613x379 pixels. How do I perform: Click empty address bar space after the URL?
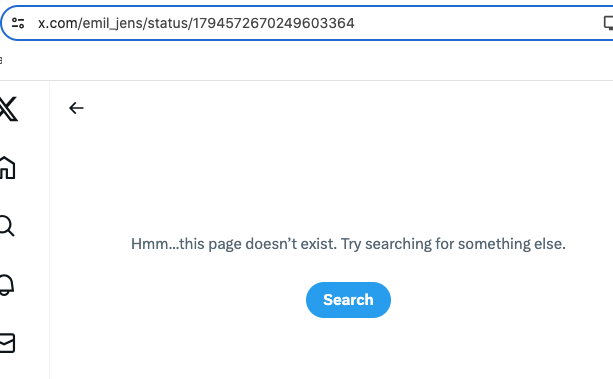pyautogui.click(x=477, y=23)
